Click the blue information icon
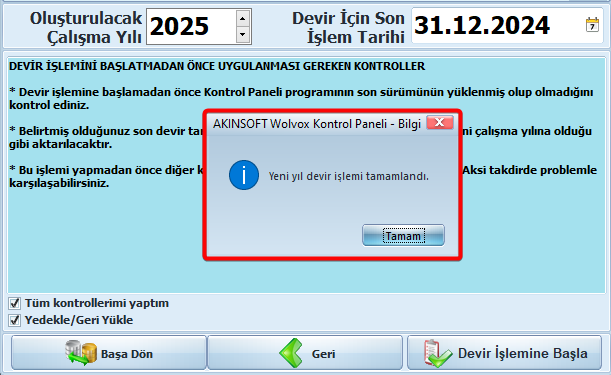 [x=244, y=175]
